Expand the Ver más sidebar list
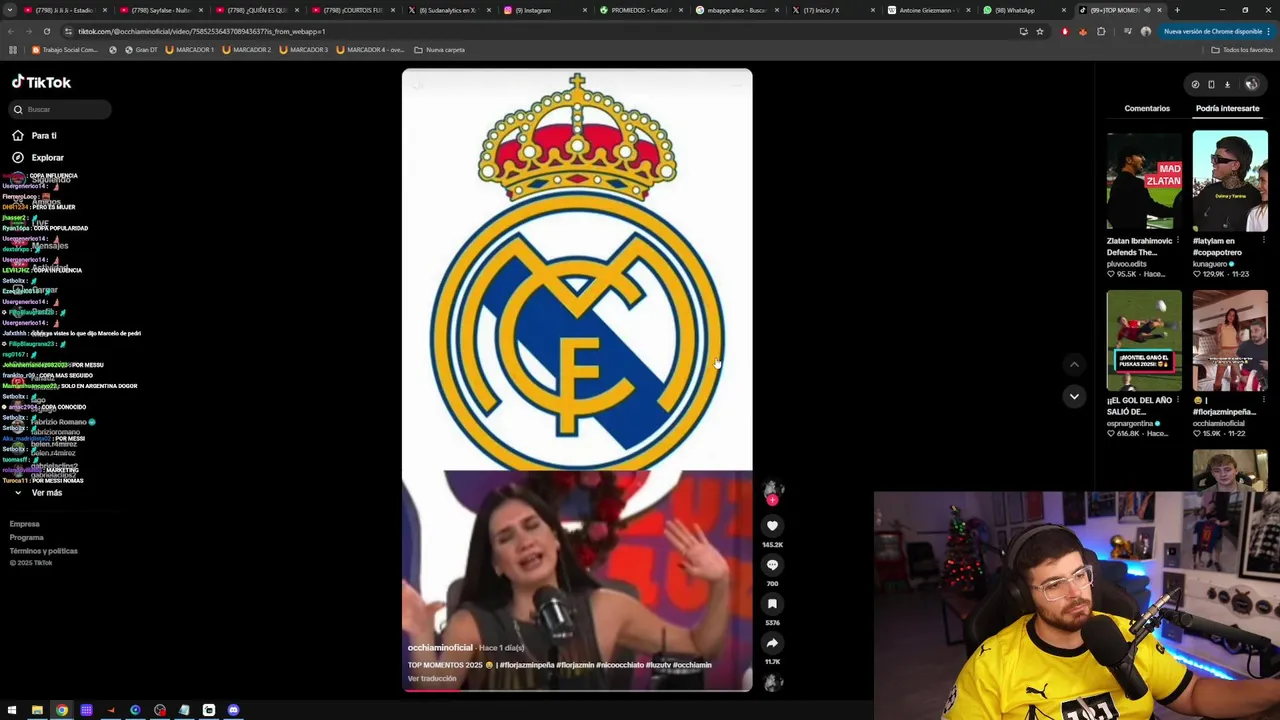The width and height of the screenshot is (1280, 720). (x=38, y=493)
